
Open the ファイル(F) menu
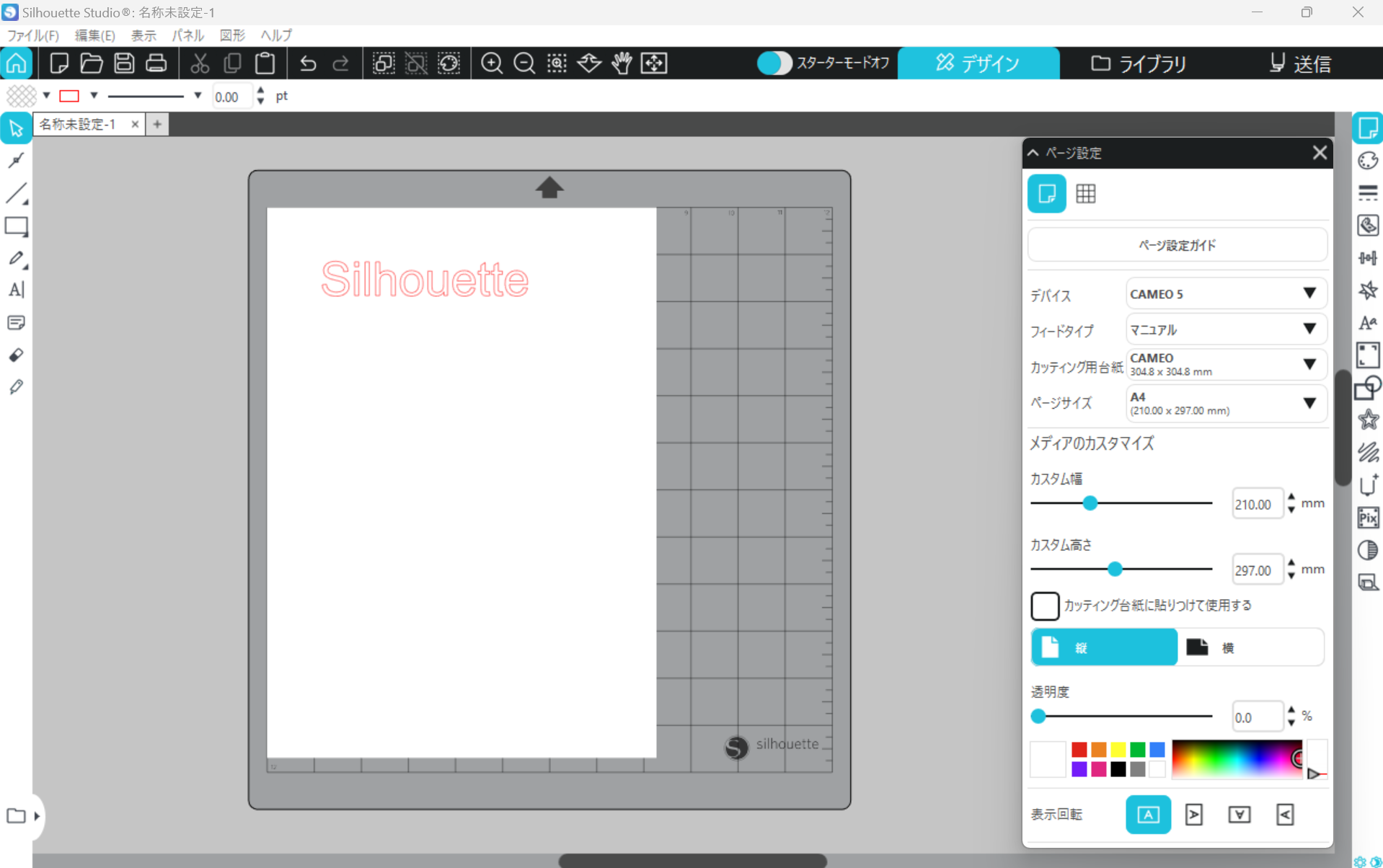point(32,35)
